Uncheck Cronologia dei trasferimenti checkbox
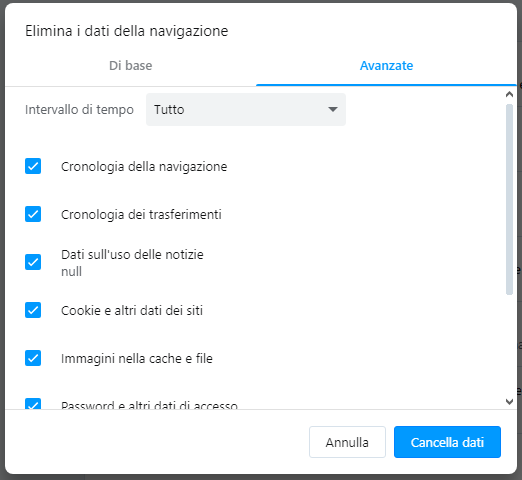522x480 pixels. [x=33, y=214]
